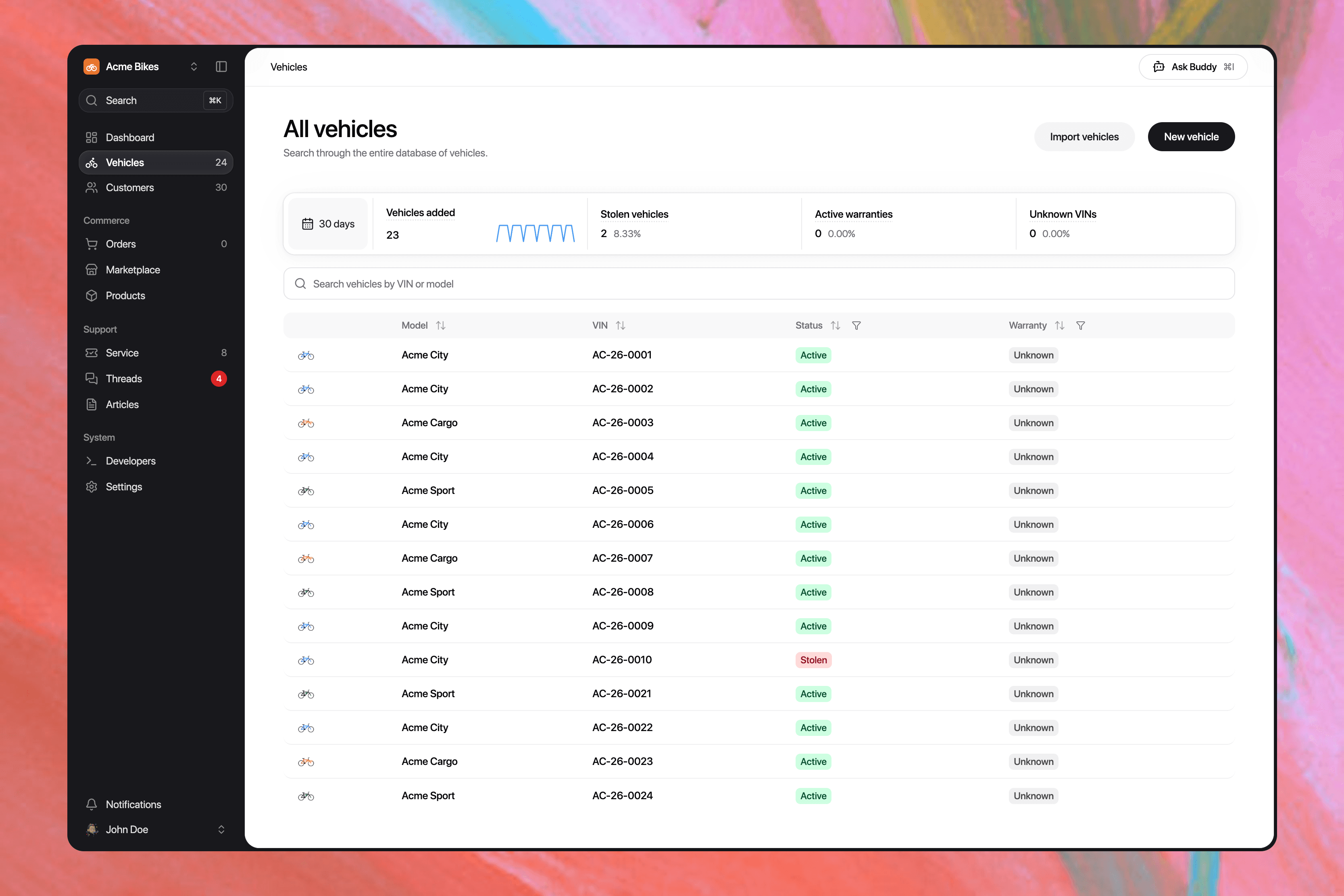
Task: Open Notifications in the sidebar
Action: pyautogui.click(x=155, y=804)
